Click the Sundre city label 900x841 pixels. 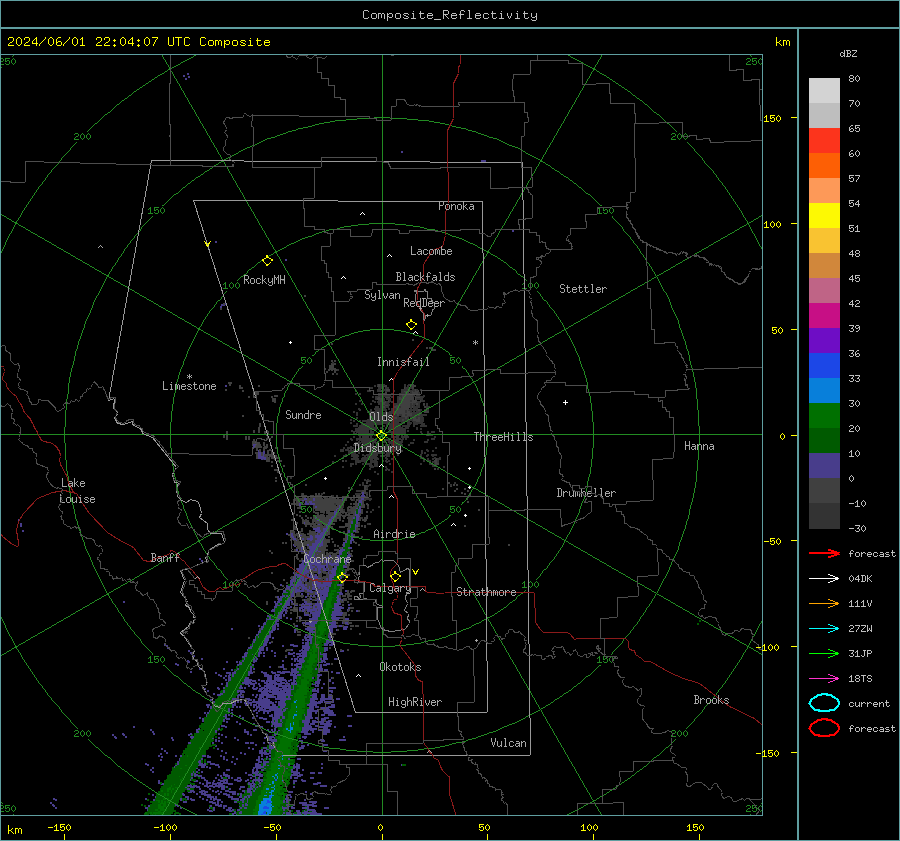[x=303, y=414]
